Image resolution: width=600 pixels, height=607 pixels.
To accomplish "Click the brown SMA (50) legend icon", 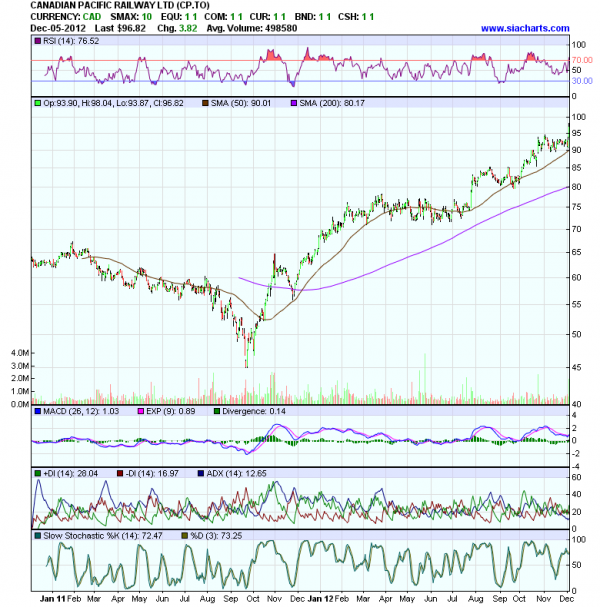I will pyautogui.click(x=203, y=103).
